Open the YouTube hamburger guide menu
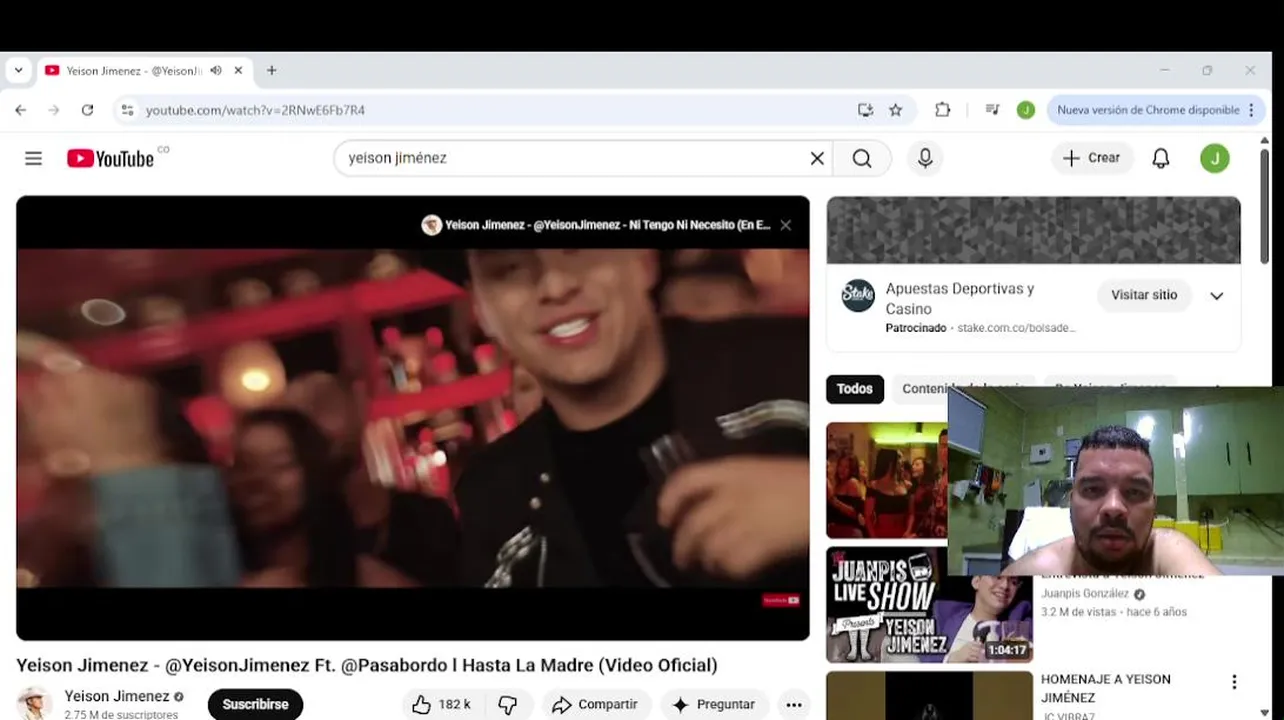Viewport: 1284px width, 720px height. click(x=33, y=158)
